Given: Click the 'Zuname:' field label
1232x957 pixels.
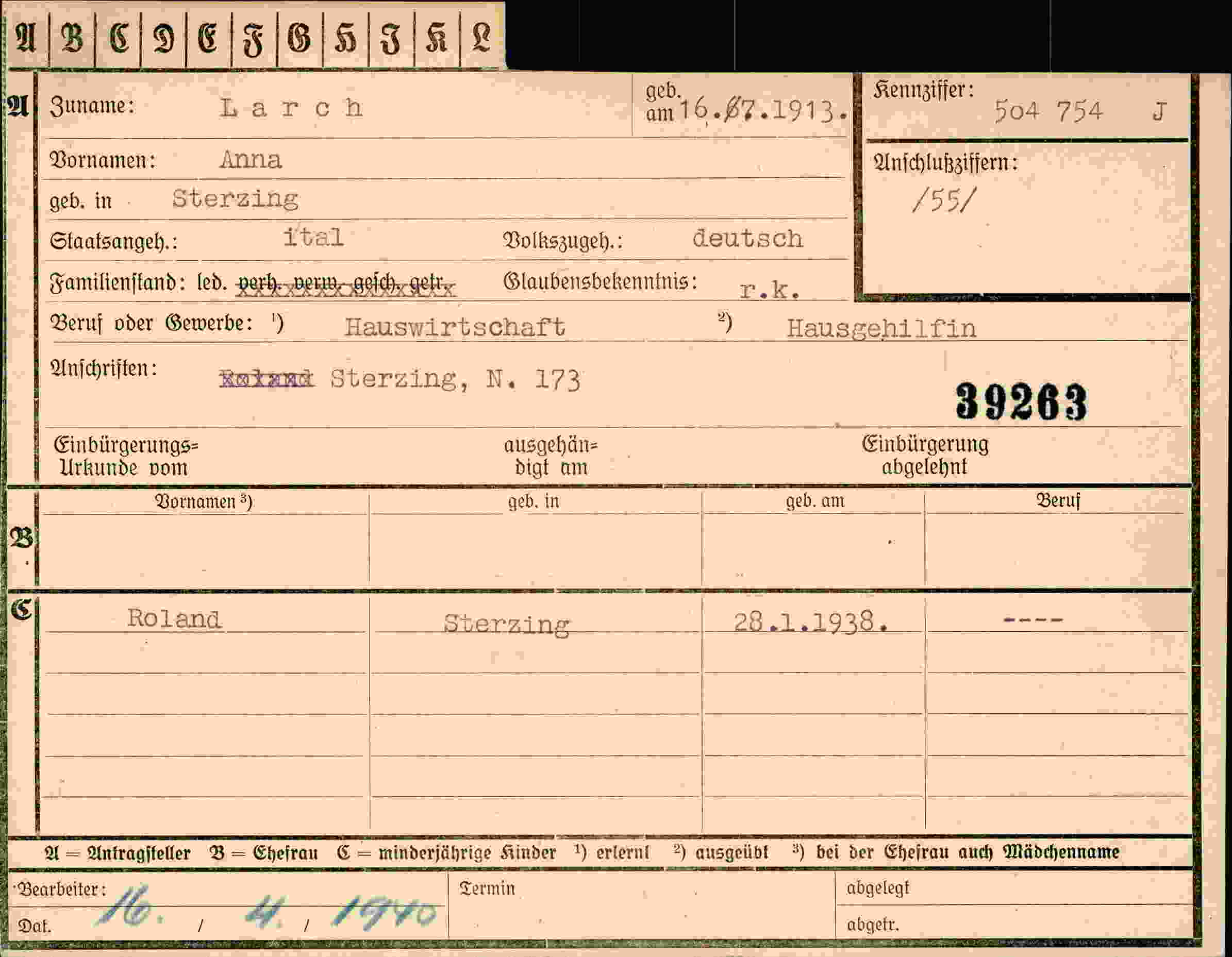Looking at the screenshot, I should (92, 107).
